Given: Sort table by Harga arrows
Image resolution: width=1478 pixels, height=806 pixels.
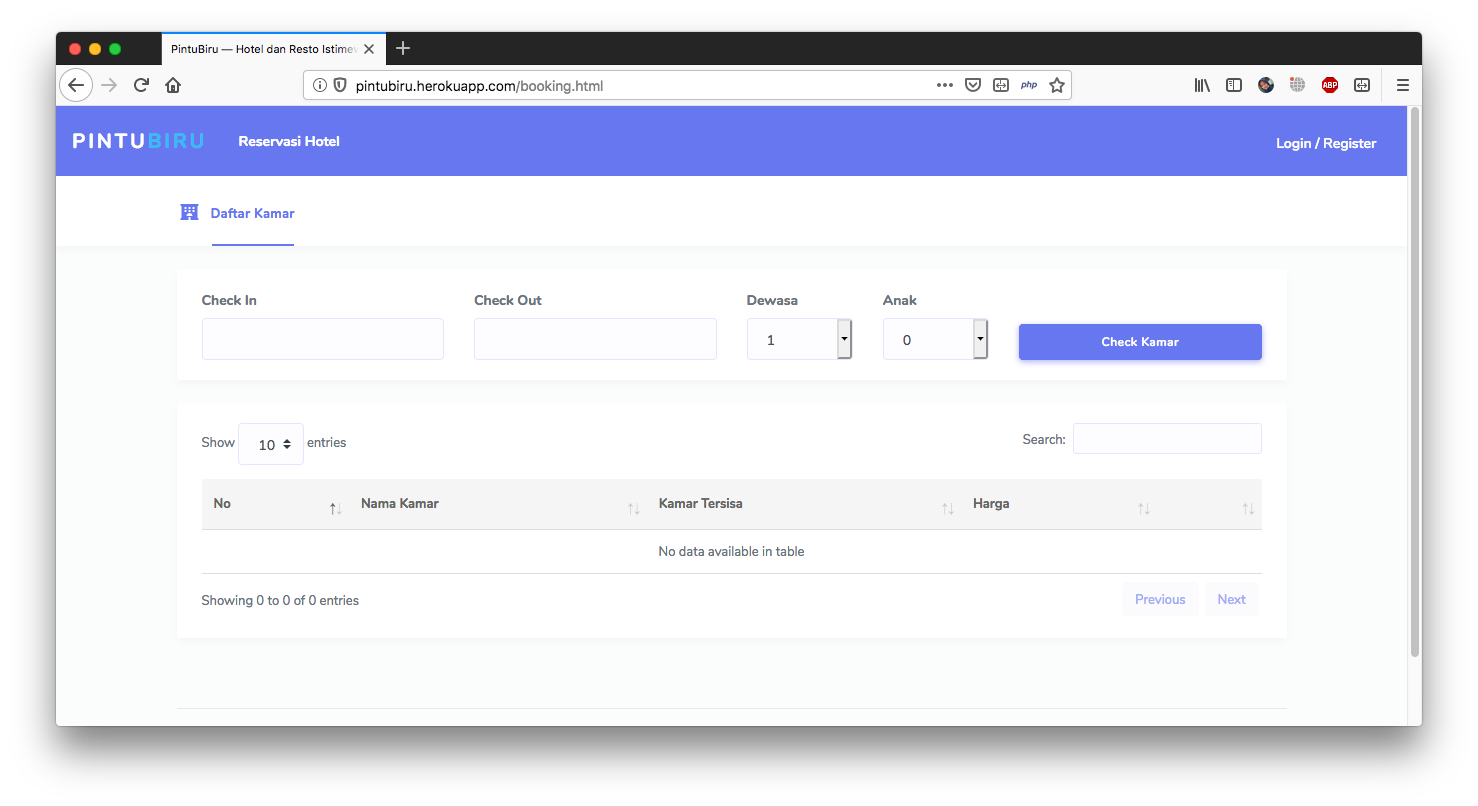Looking at the screenshot, I should click(x=1143, y=509).
